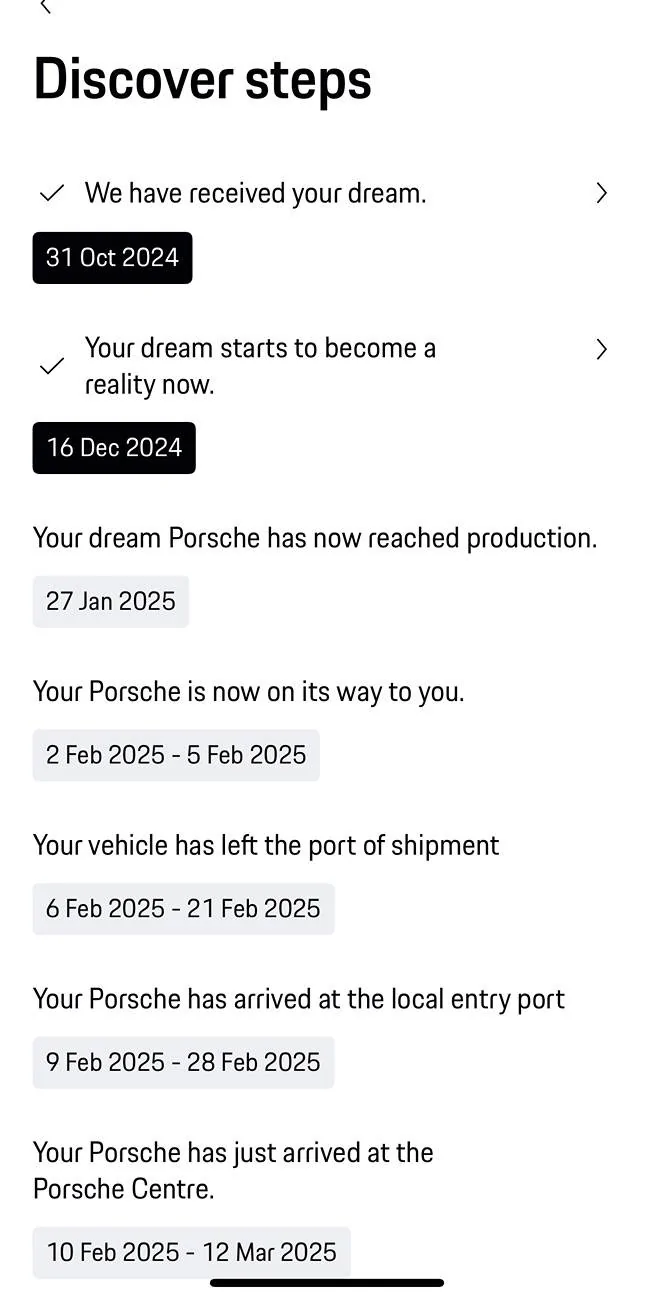Expand the received dream step via its chevron

coord(601,193)
